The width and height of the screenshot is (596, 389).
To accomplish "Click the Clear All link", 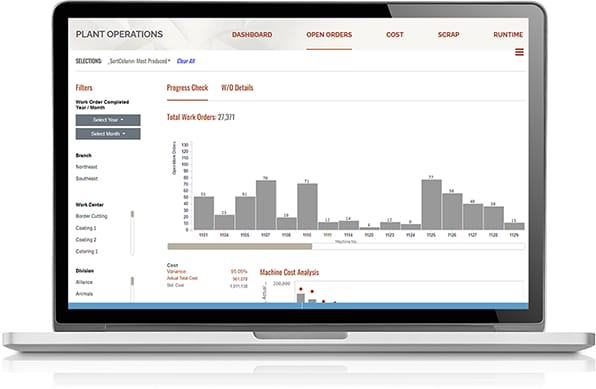I will (x=186, y=61).
